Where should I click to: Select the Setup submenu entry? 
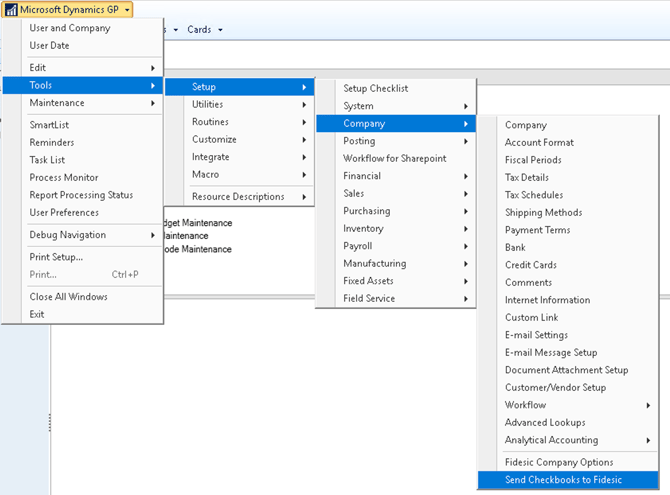(x=239, y=87)
